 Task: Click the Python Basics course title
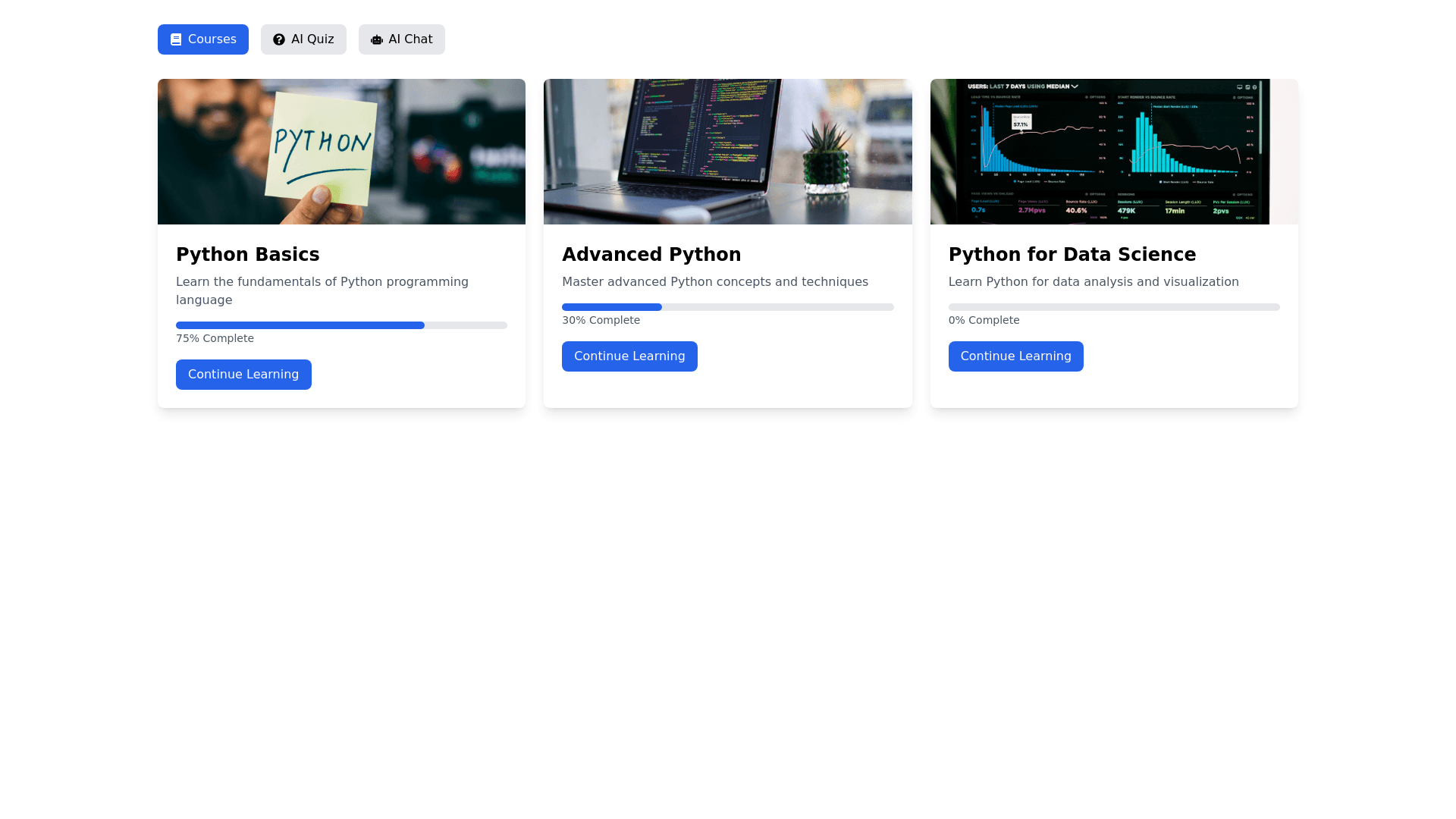pyautogui.click(x=247, y=255)
